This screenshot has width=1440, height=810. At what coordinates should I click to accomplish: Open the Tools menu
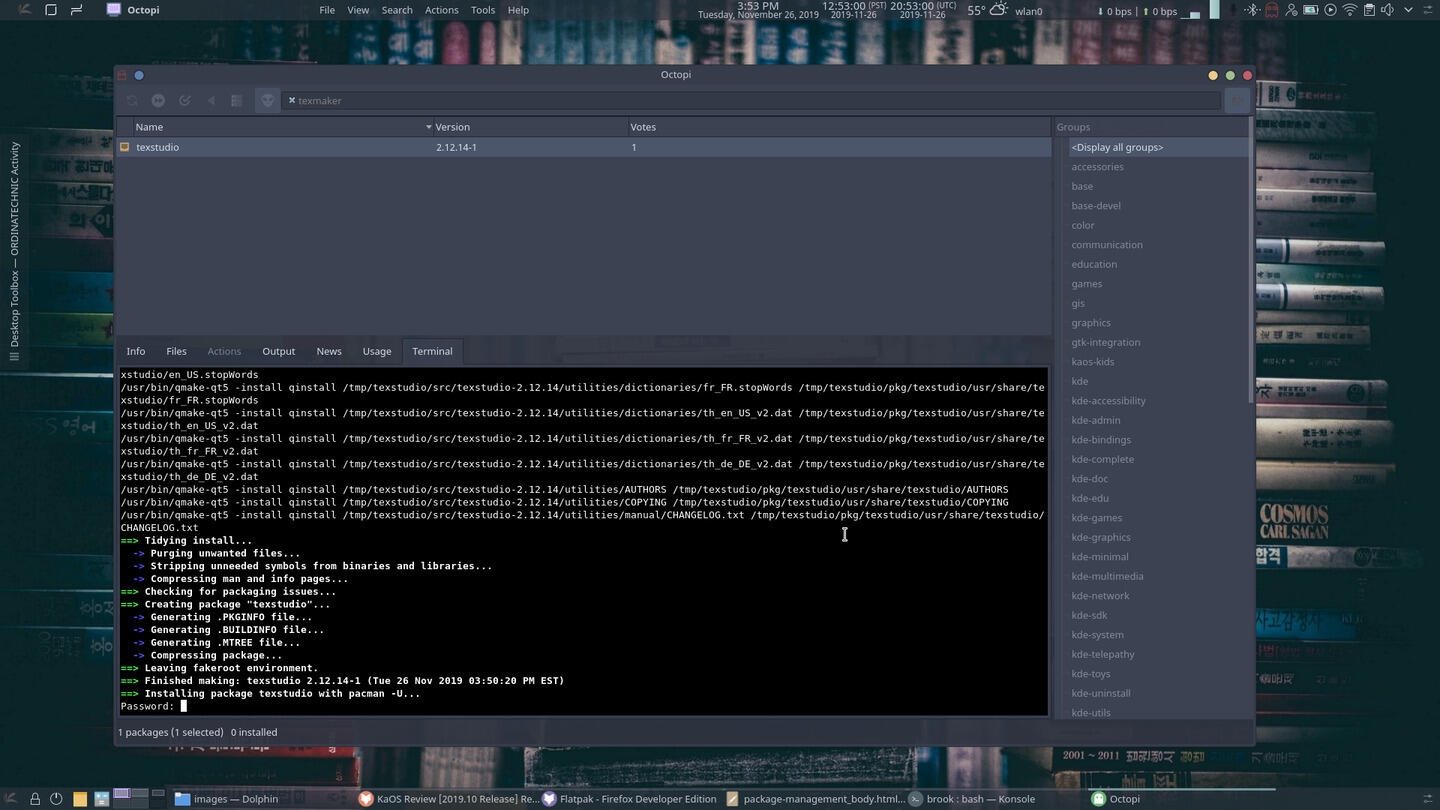[483, 10]
